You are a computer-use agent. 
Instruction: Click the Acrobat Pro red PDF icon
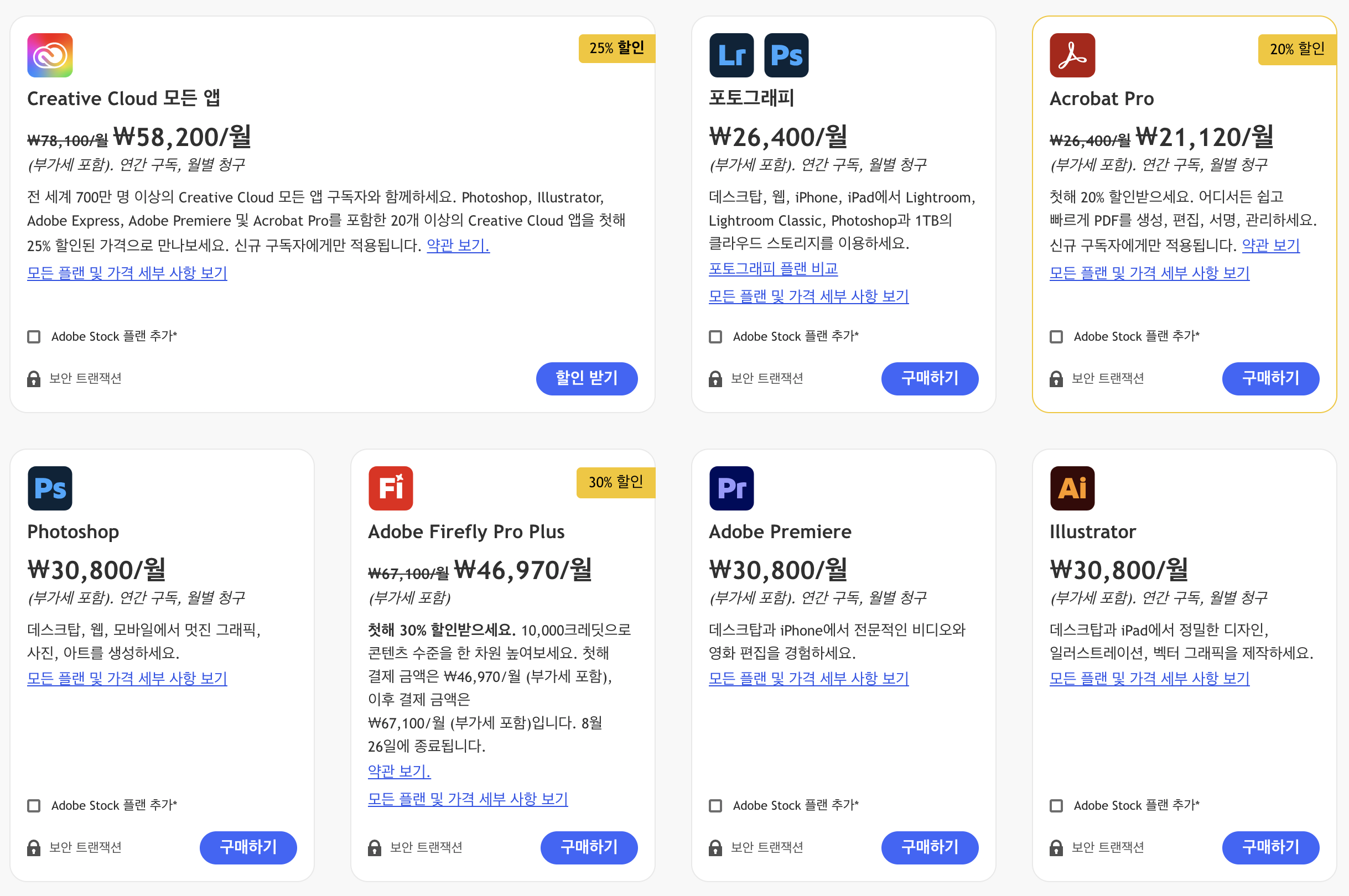click(x=1072, y=55)
